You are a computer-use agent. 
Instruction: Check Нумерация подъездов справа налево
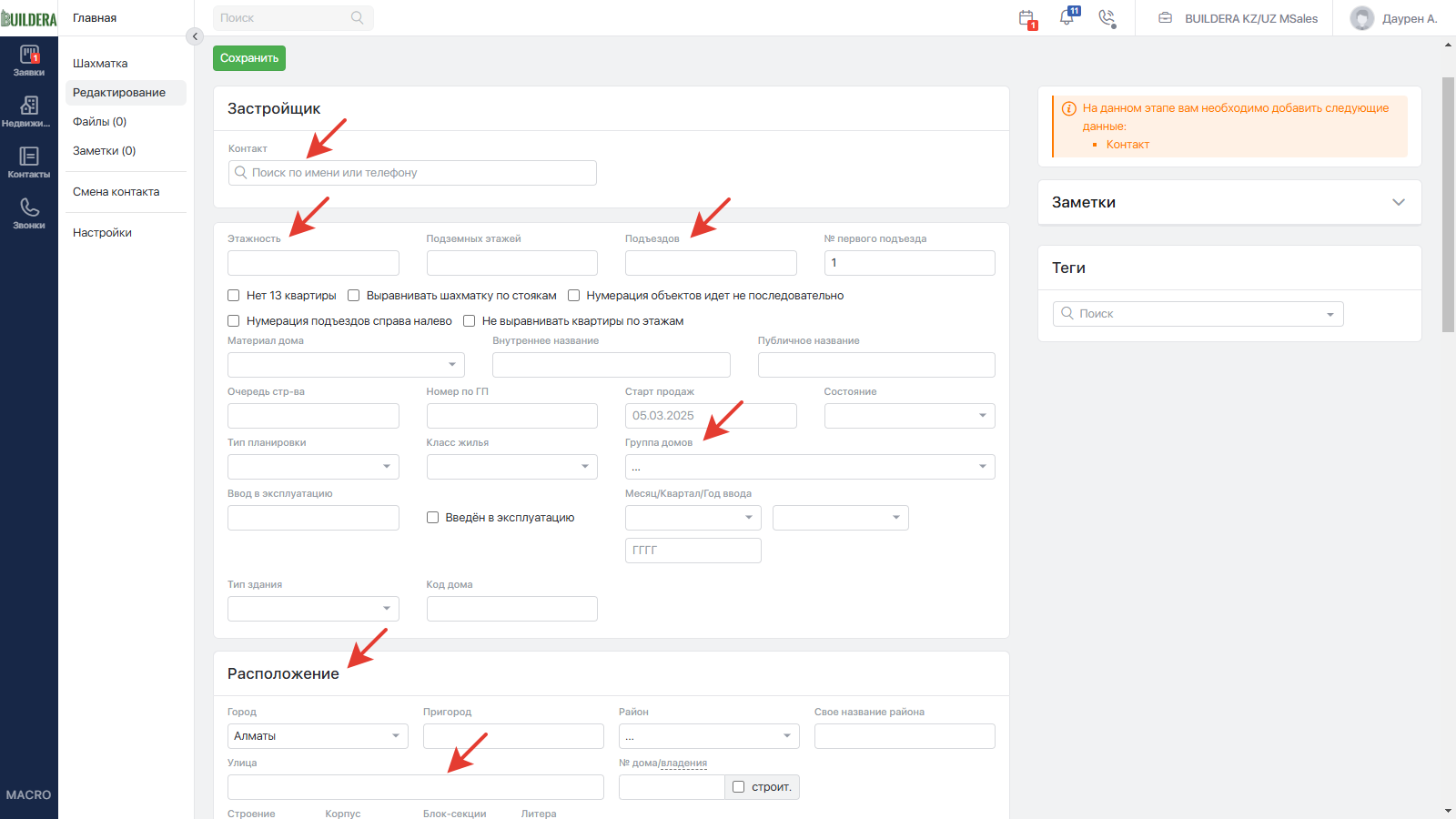[234, 321]
